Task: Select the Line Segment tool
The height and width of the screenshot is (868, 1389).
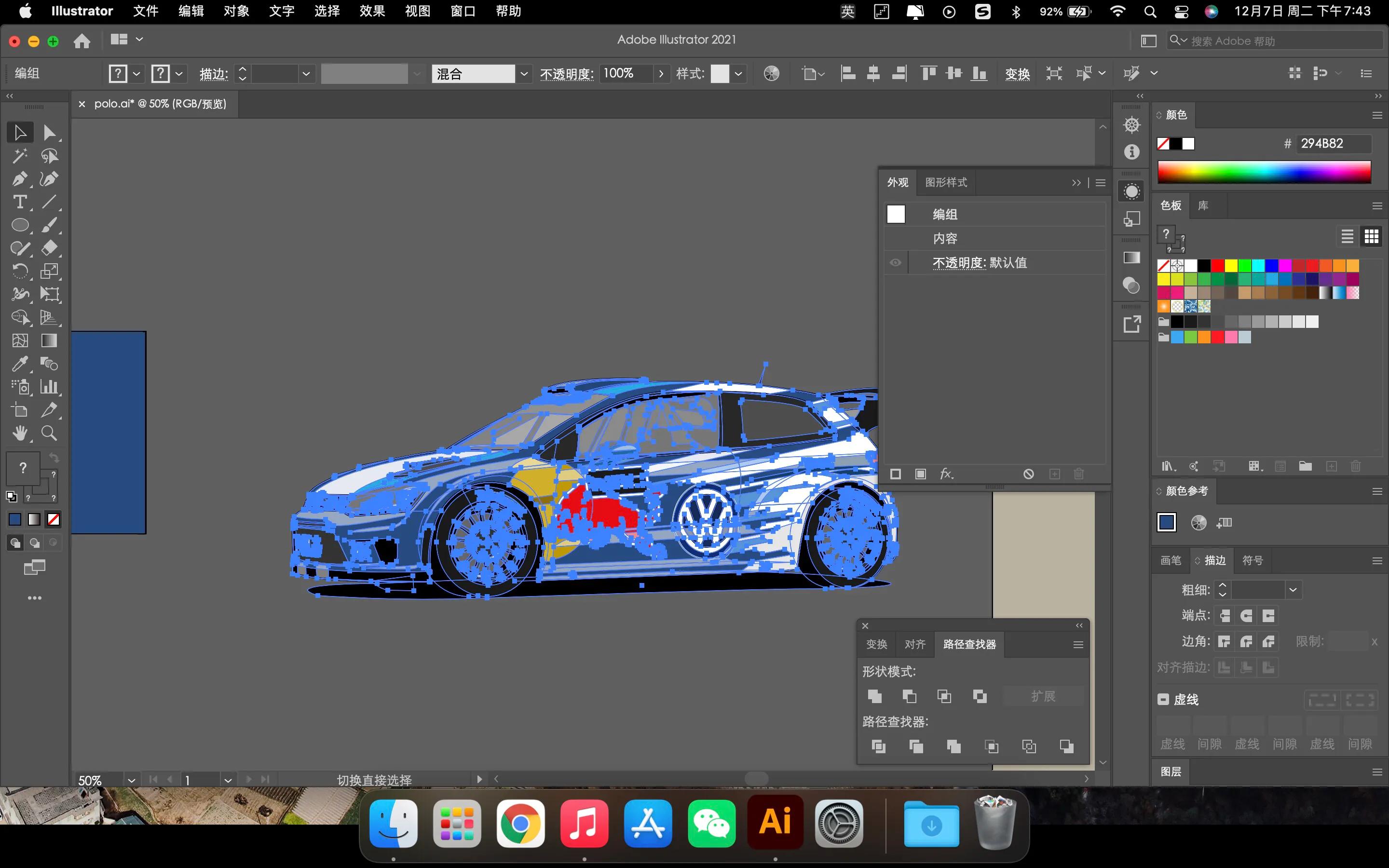Action: click(49, 202)
